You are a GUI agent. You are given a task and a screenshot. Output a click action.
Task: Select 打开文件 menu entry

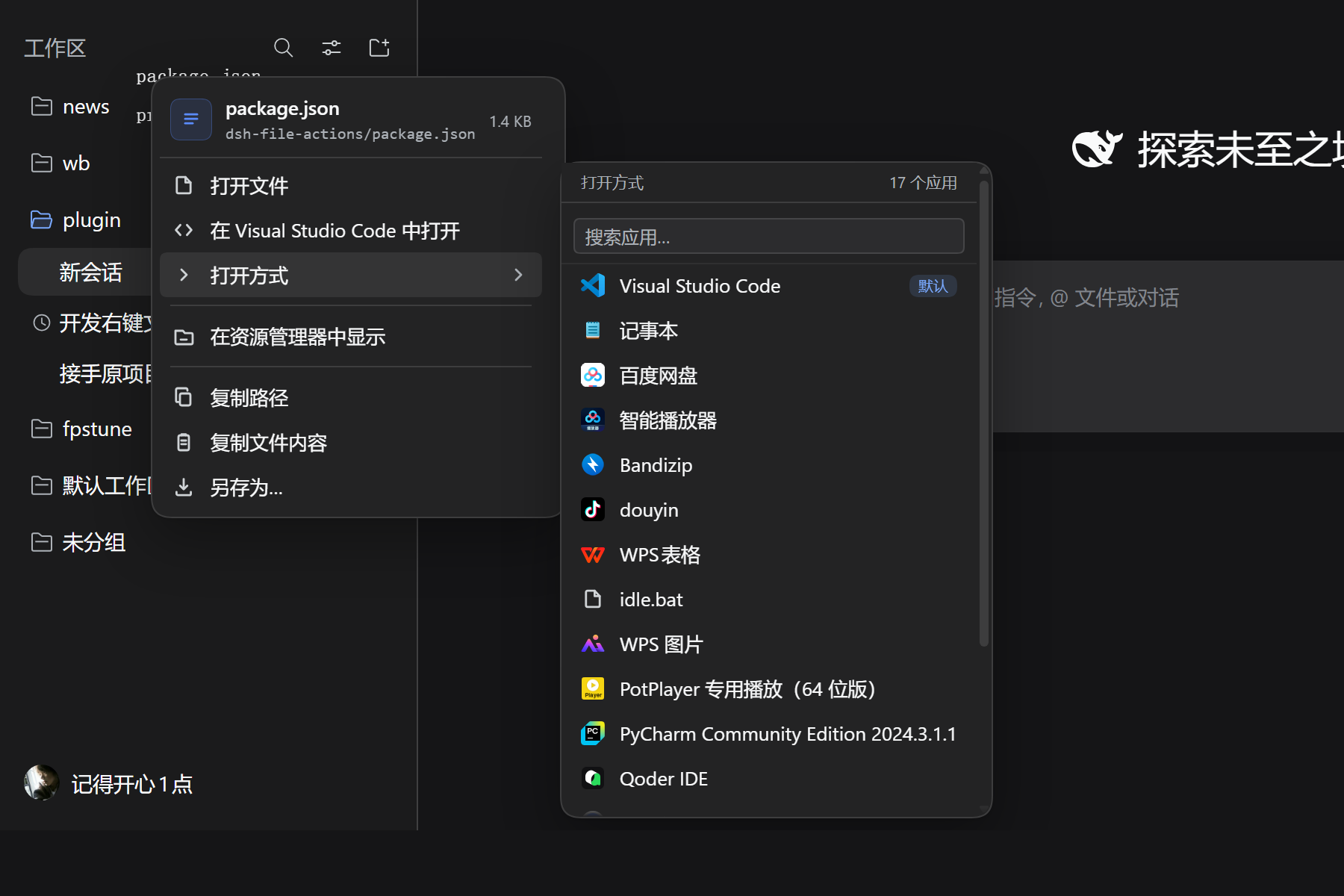pyautogui.click(x=351, y=185)
